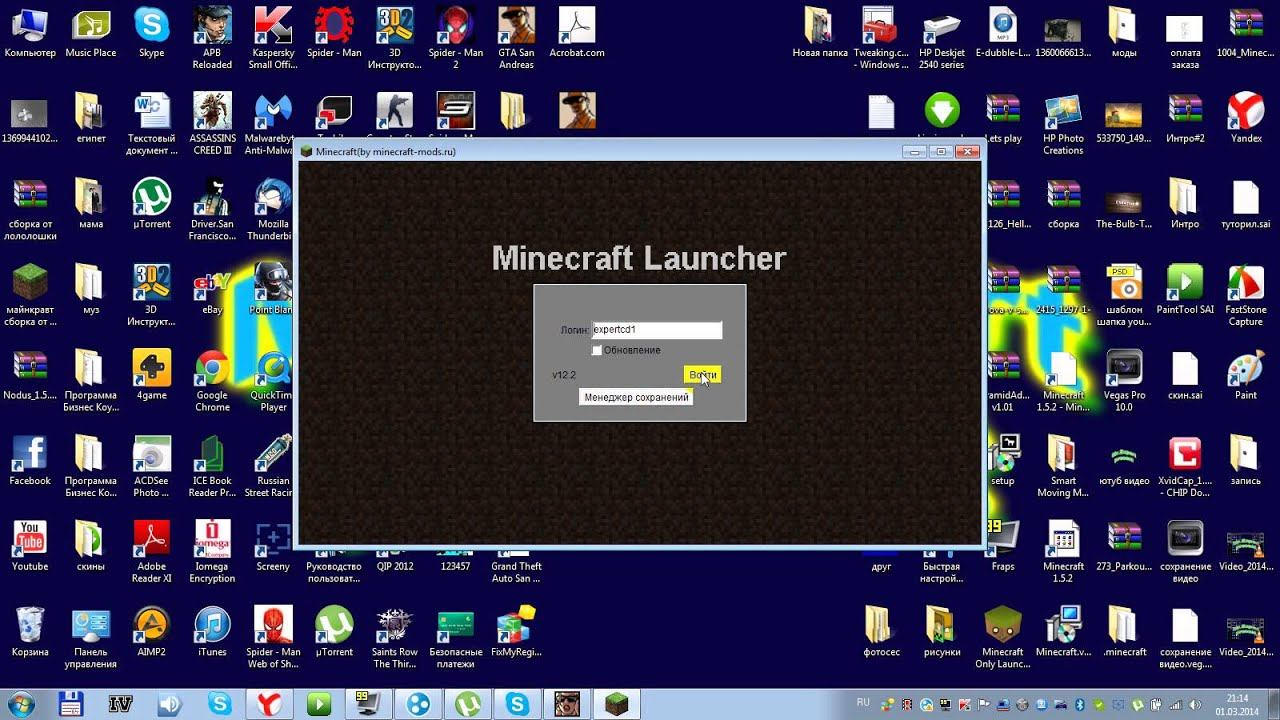Screen dimensions: 1280x720
Task: Switch the RU language indicator in tray
Action: click(863, 702)
